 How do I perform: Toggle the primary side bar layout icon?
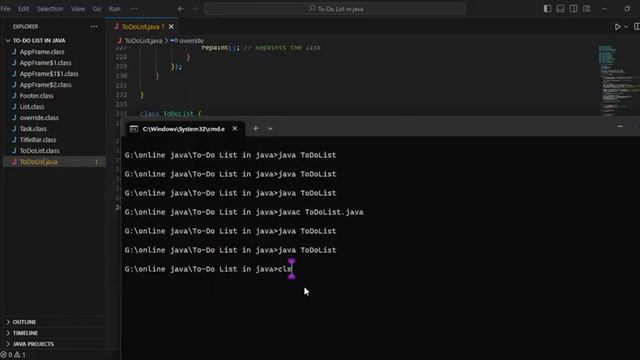[x=547, y=9]
